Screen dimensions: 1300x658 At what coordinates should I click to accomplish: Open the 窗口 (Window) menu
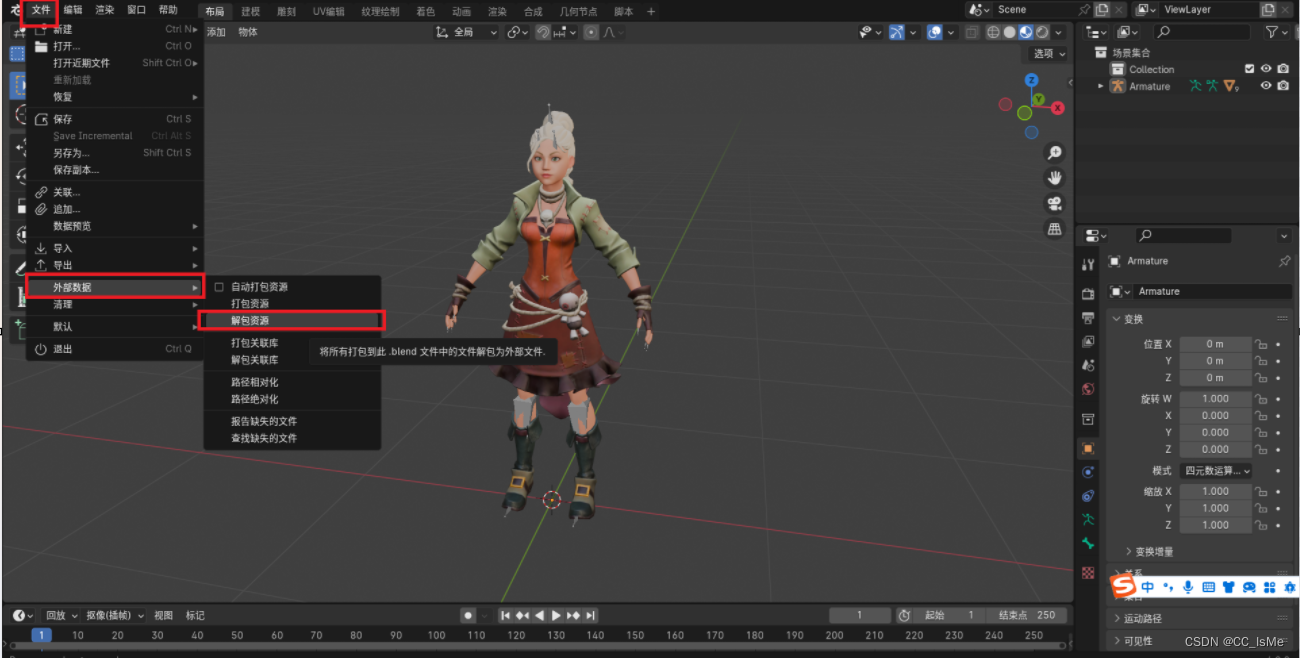coord(136,10)
